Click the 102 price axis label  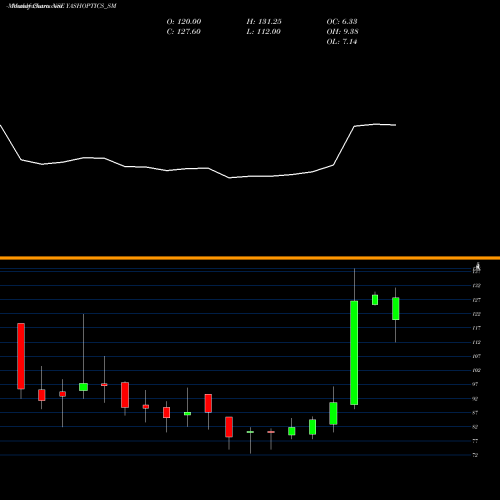point(476,370)
